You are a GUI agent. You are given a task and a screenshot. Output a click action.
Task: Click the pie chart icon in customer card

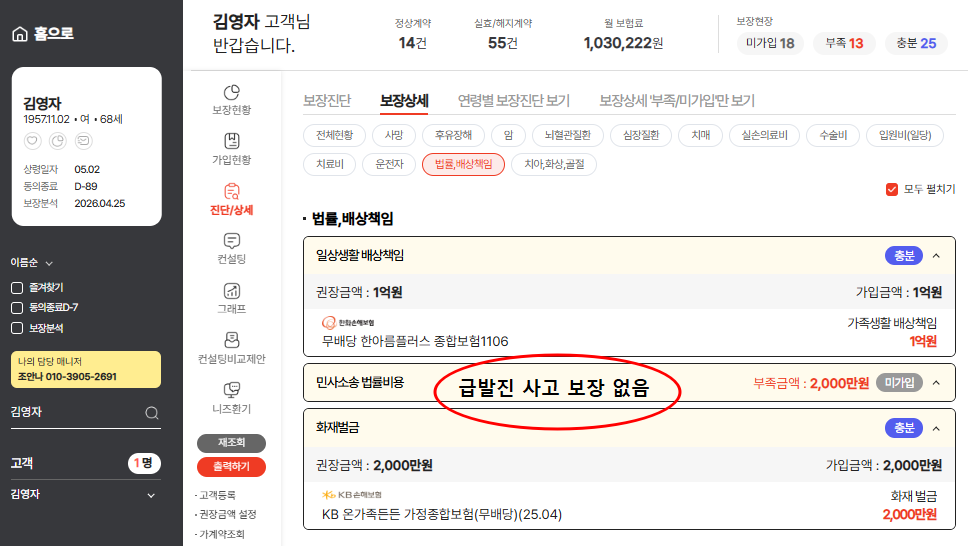coord(57,141)
